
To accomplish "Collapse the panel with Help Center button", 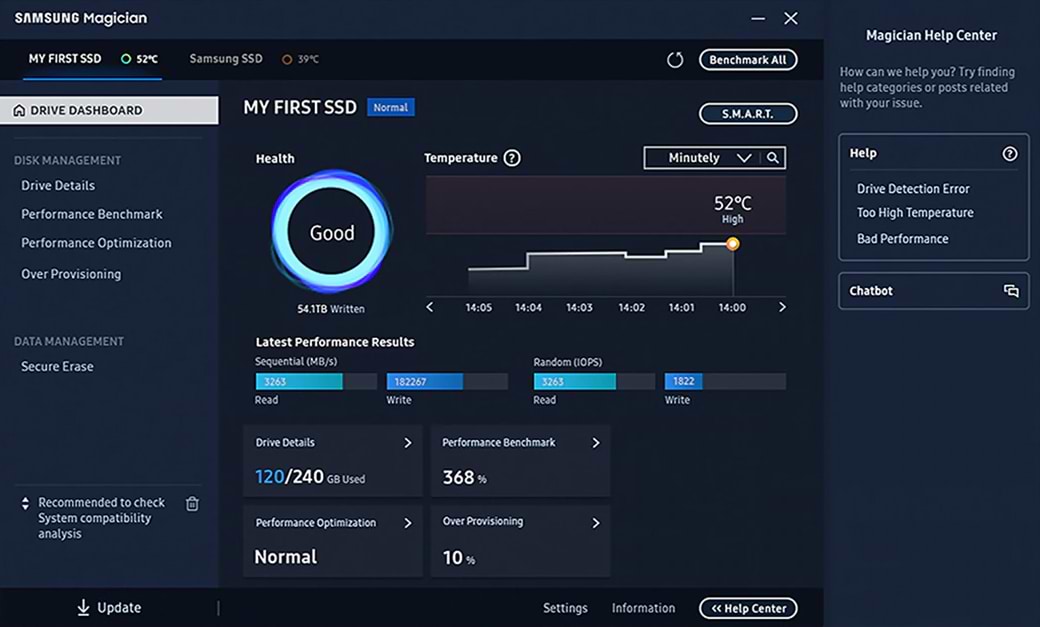I will point(748,608).
